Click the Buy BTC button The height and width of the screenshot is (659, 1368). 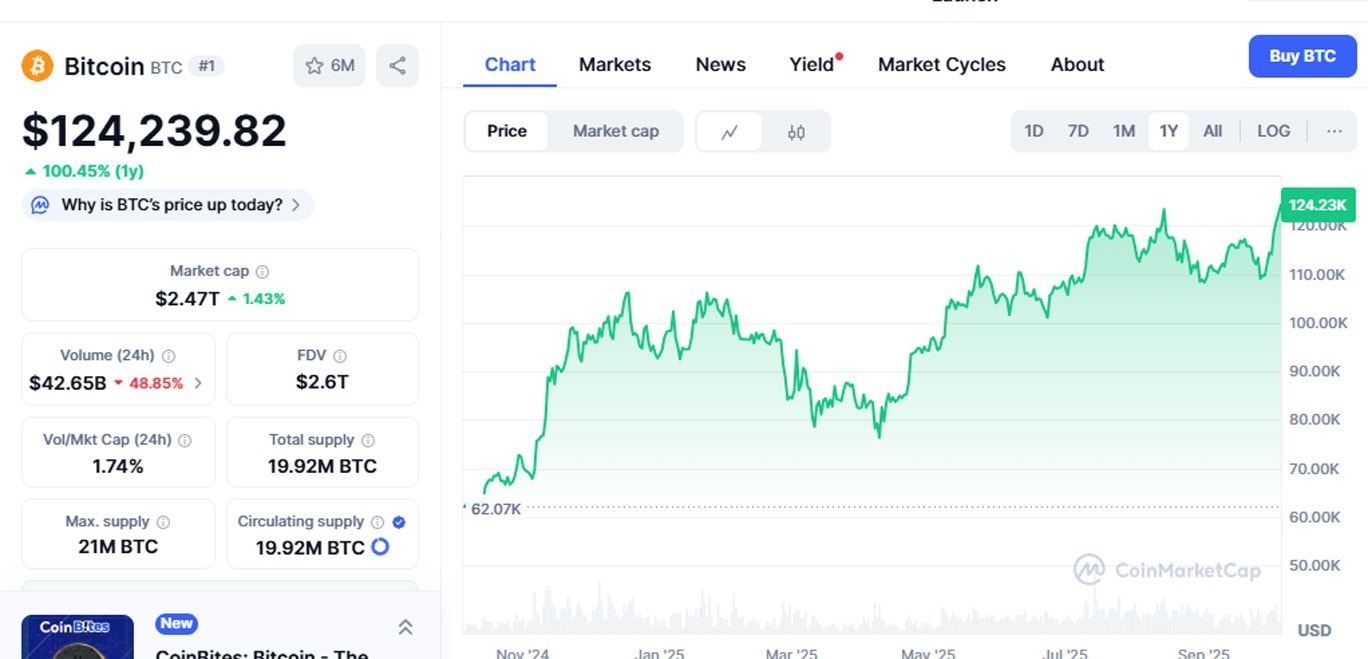click(1302, 56)
